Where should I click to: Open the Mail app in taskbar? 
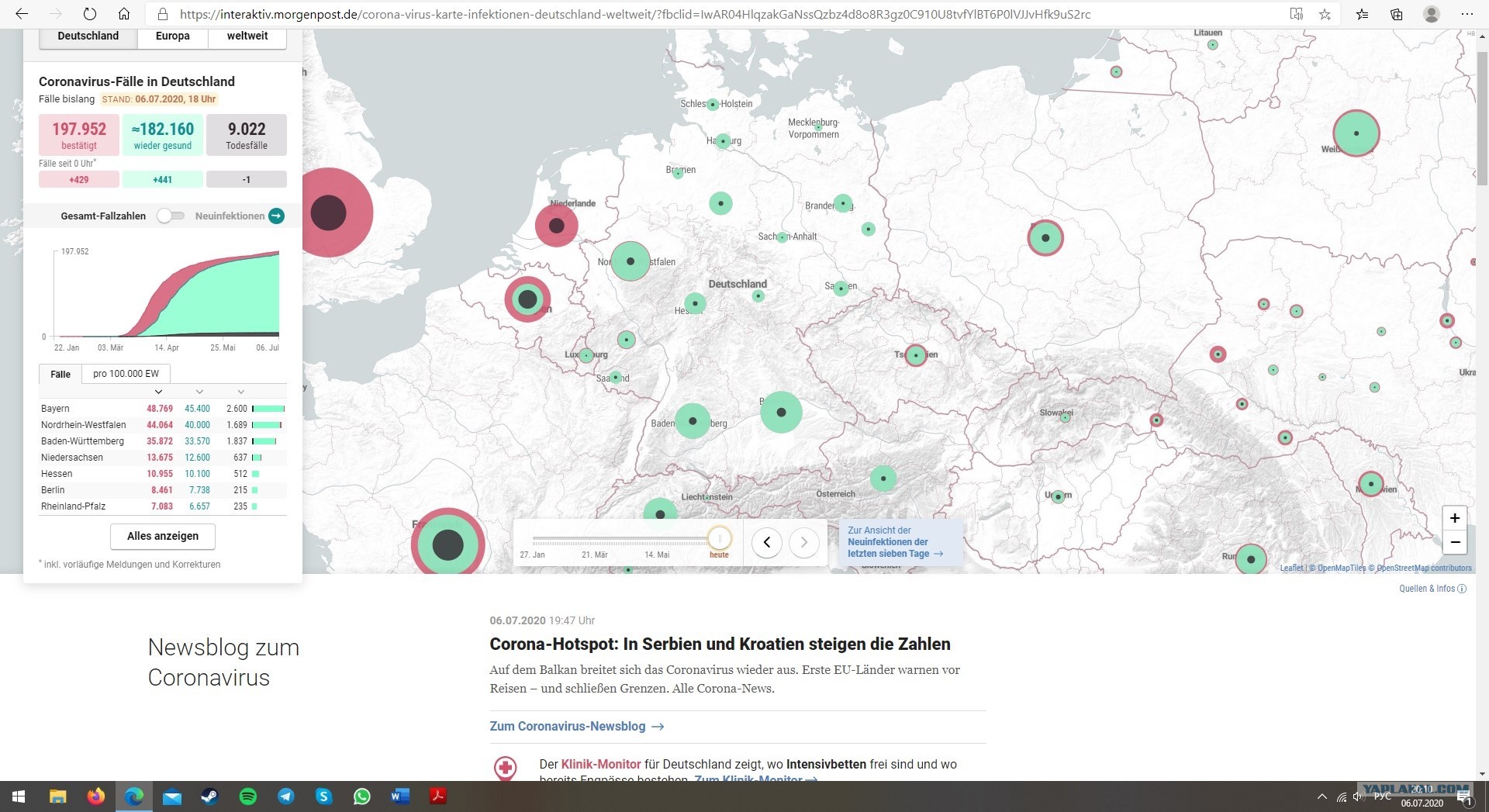172,796
